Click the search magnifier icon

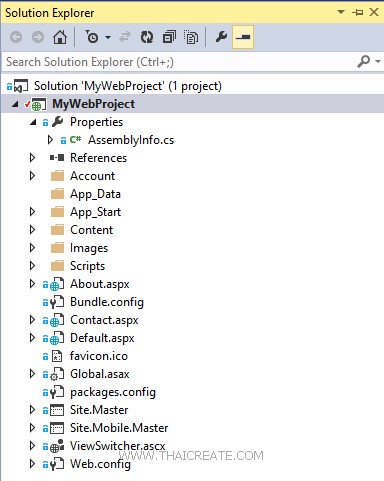363,62
